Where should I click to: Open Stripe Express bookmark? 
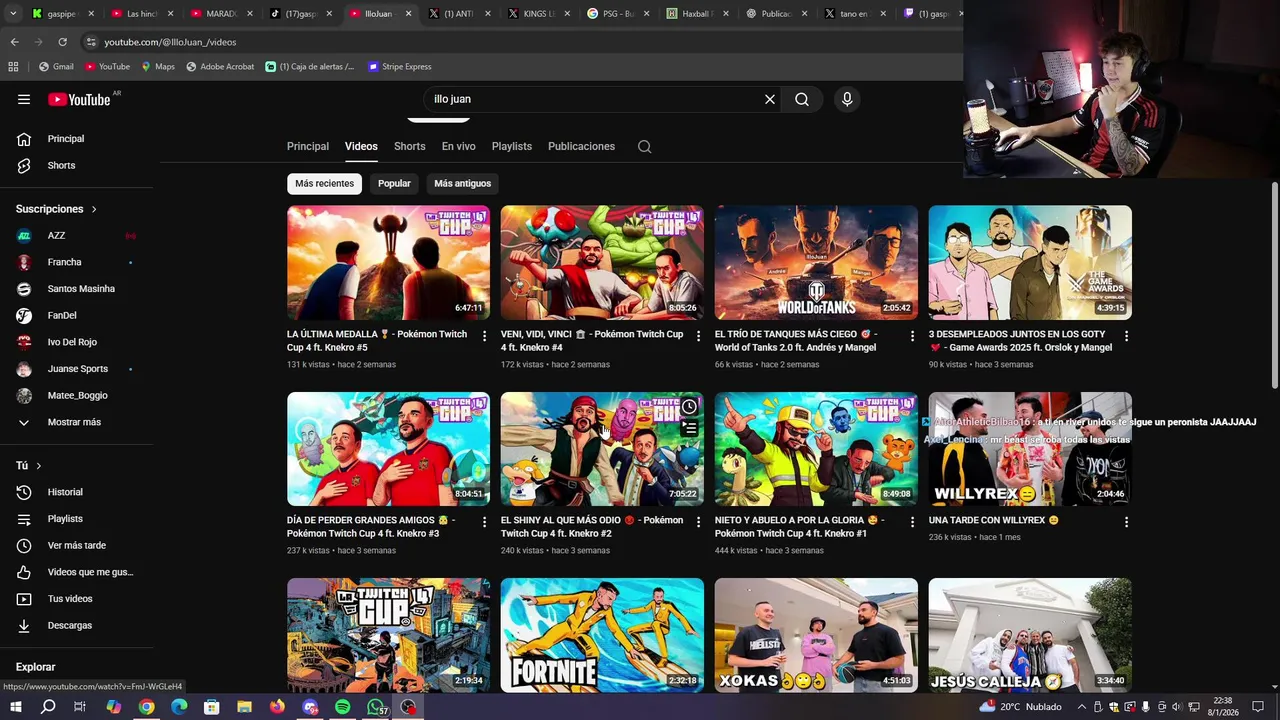pyautogui.click(x=400, y=66)
